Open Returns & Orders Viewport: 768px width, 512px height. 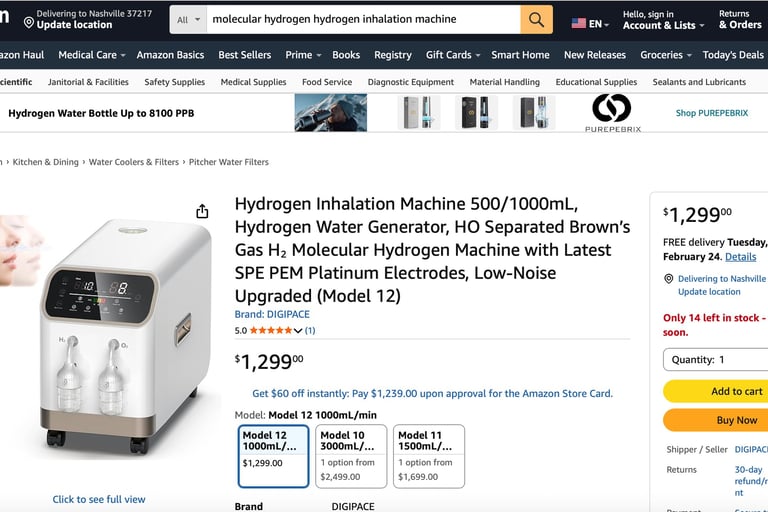(x=740, y=19)
